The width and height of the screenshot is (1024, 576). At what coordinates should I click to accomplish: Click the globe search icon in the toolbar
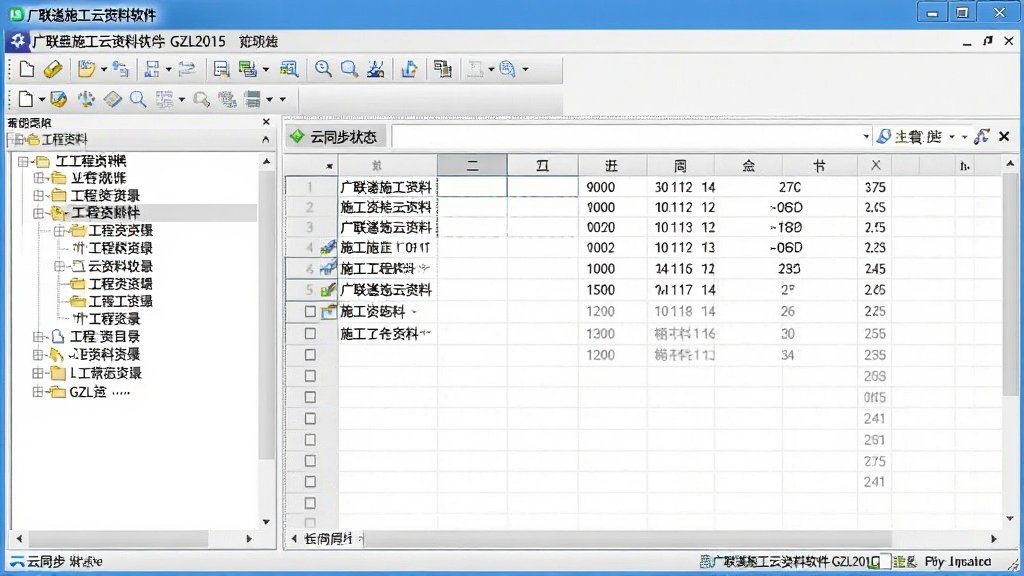(507, 69)
